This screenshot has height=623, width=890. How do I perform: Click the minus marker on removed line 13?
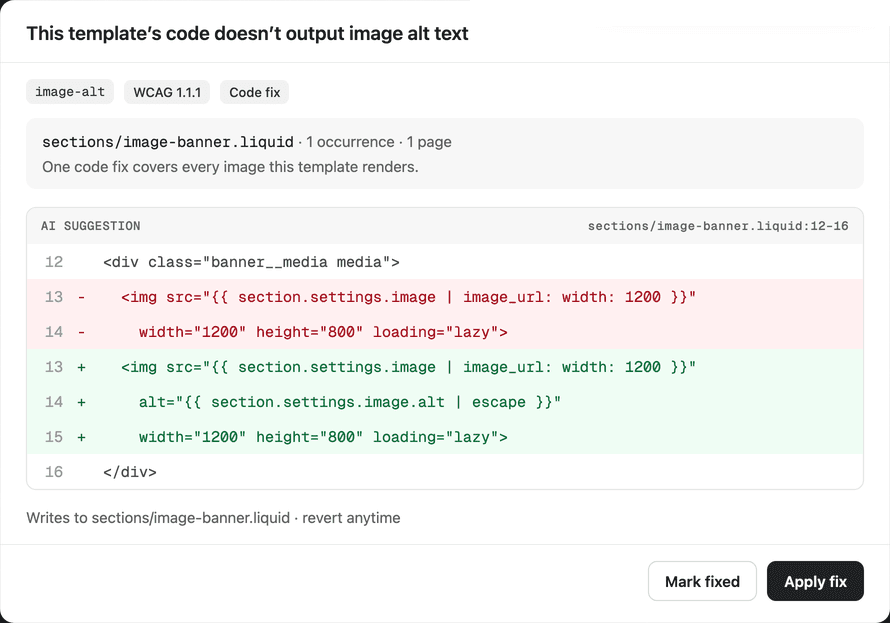pos(81,297)
